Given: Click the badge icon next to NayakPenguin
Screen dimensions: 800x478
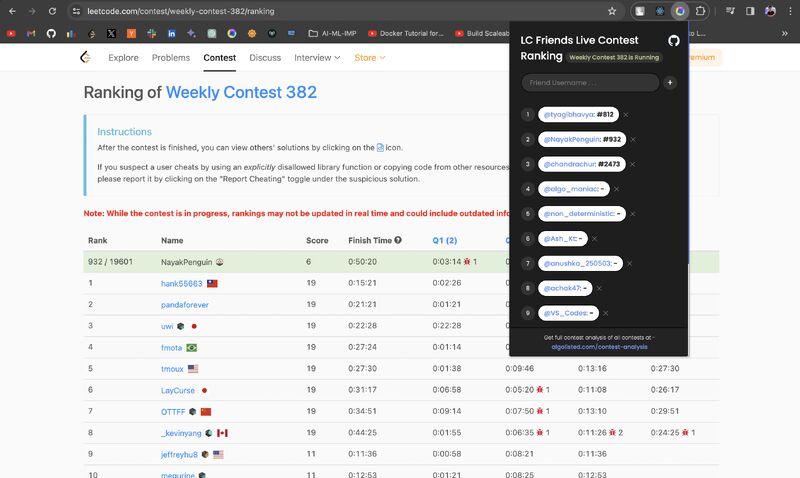Looking at the screenshot, I should [x=220, y=262].
